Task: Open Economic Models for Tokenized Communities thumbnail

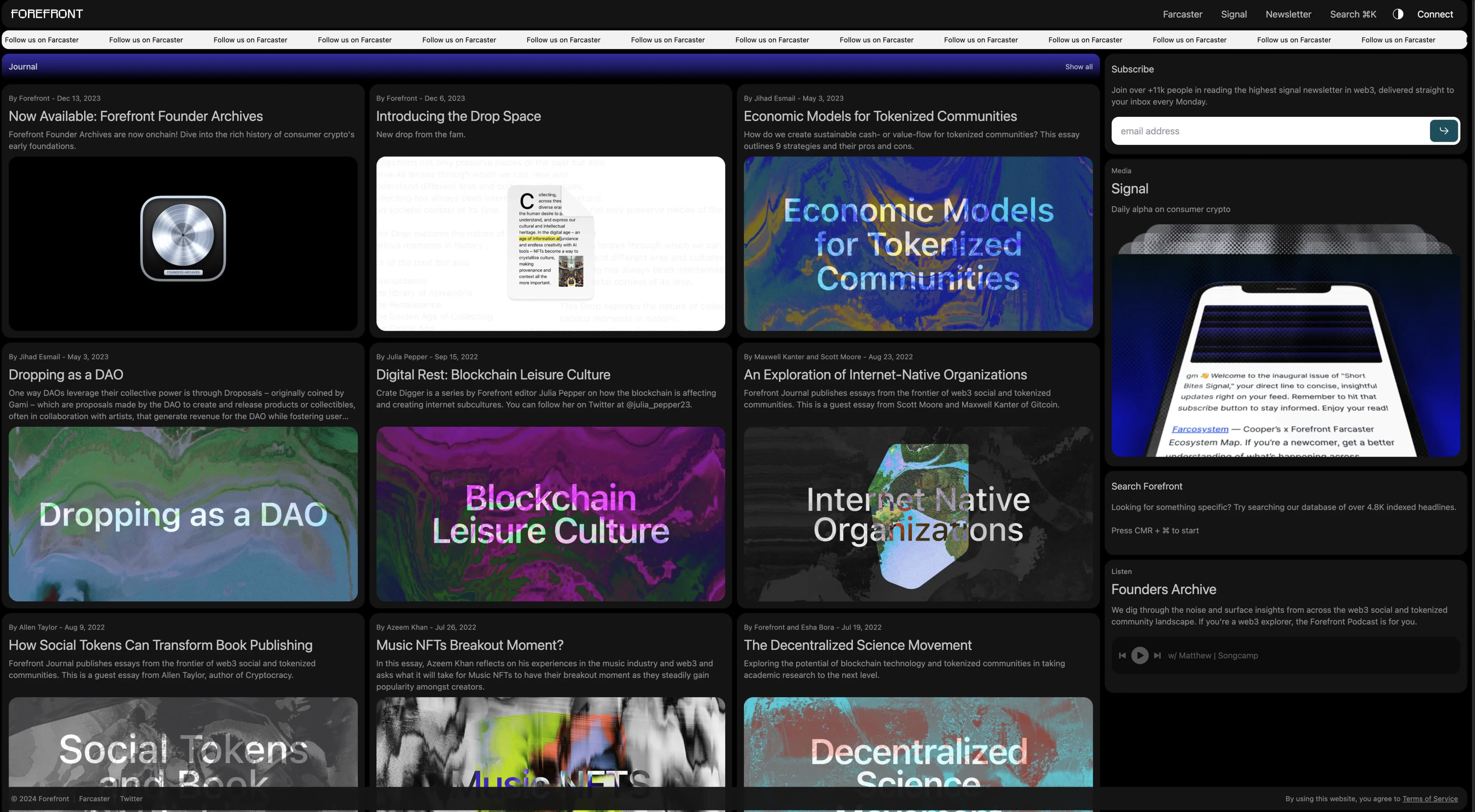Action: [917, 244]
